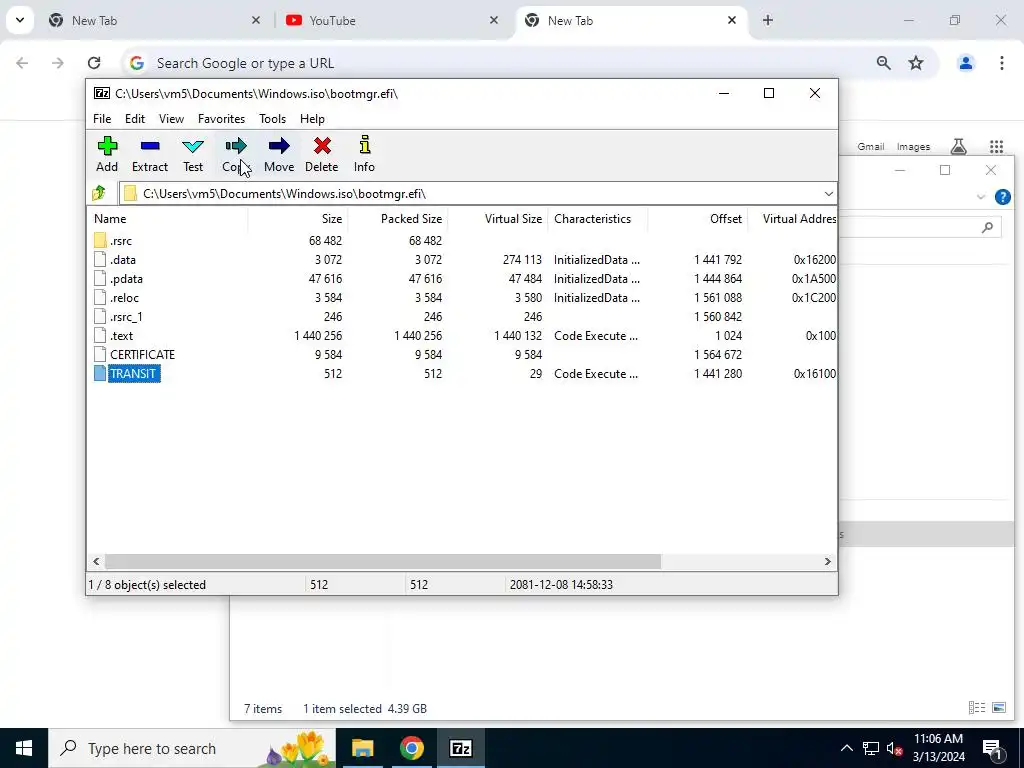This screenshot has height=768, width=1024.
Task: Expand the 7-Zip path history dropdown
Action: (829, 193)
